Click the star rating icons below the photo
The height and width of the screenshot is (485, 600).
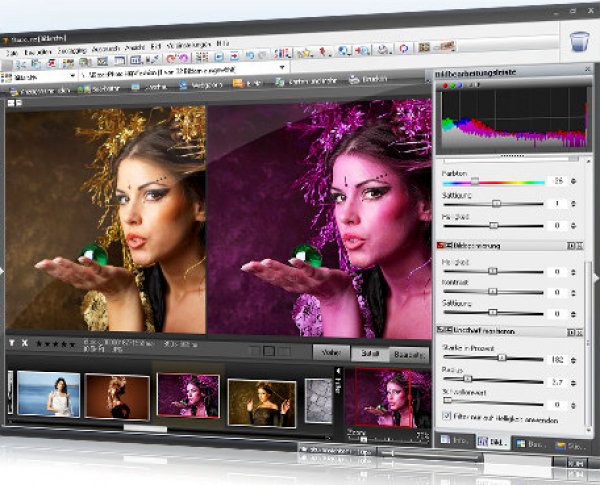(56, 344)
